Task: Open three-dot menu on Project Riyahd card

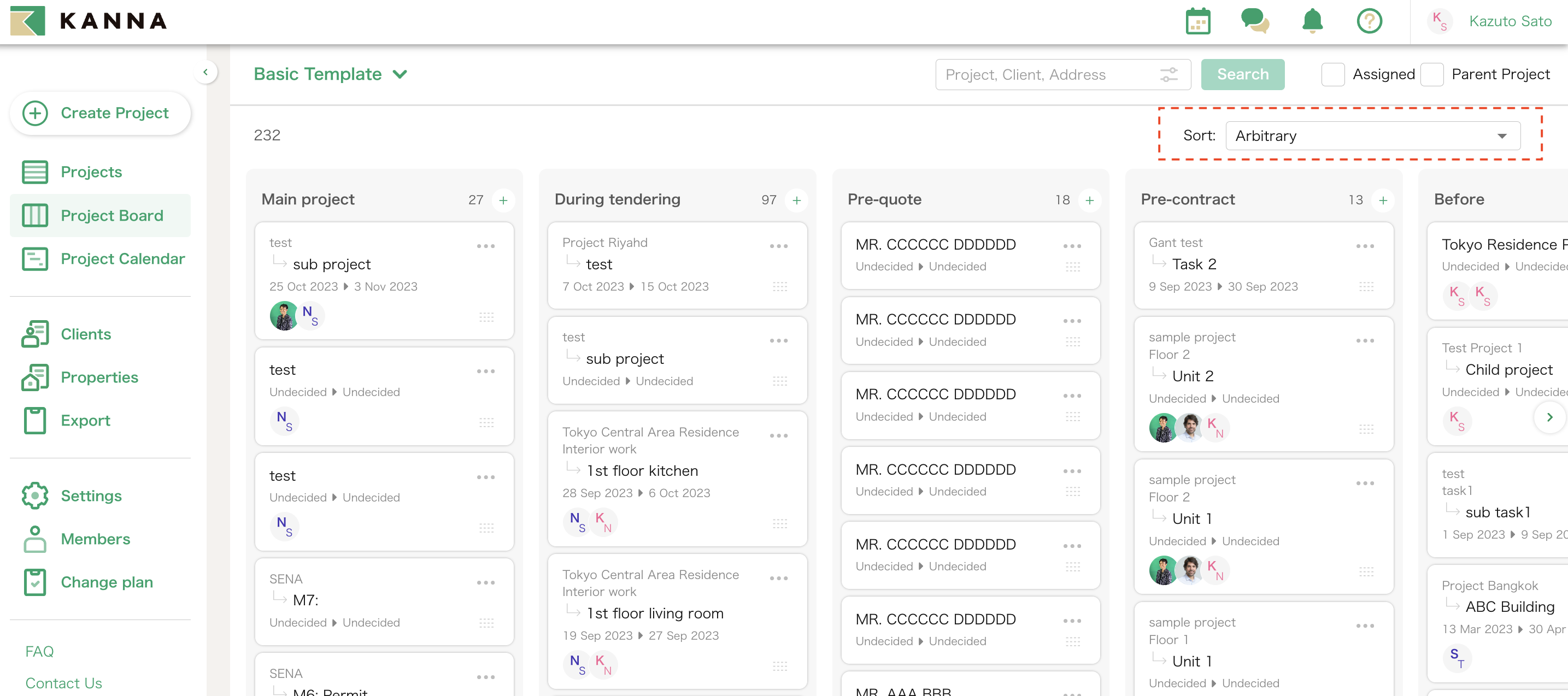Action: point(778,246)
